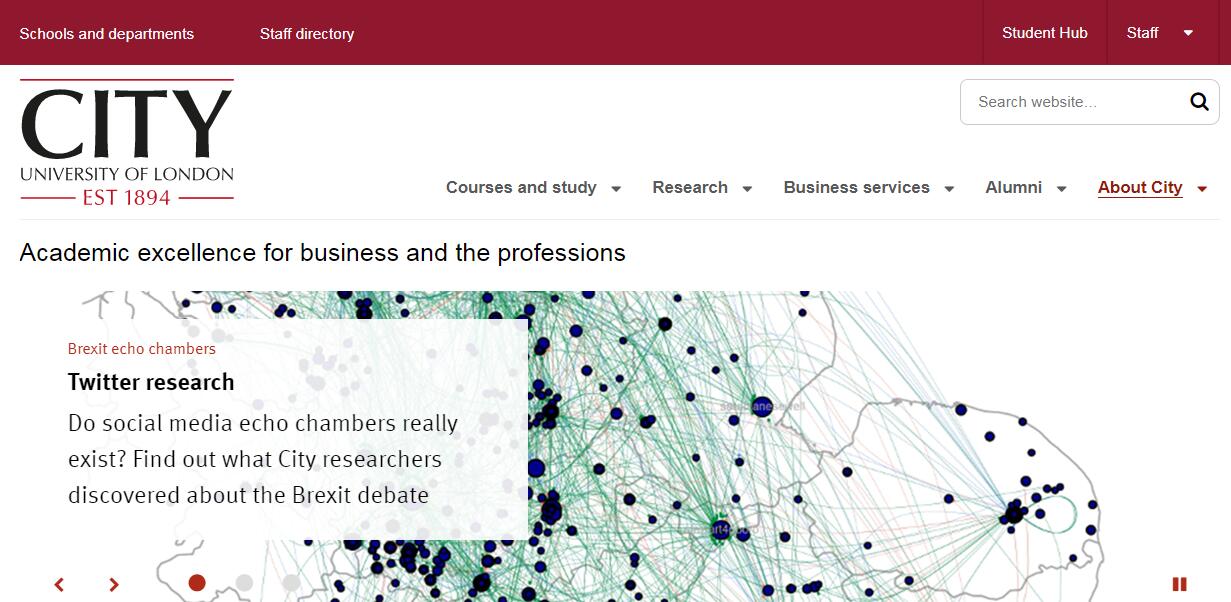1231x602 pixels.
Task: Advance to the next carousel slide
Action: [x=114, y=584]
